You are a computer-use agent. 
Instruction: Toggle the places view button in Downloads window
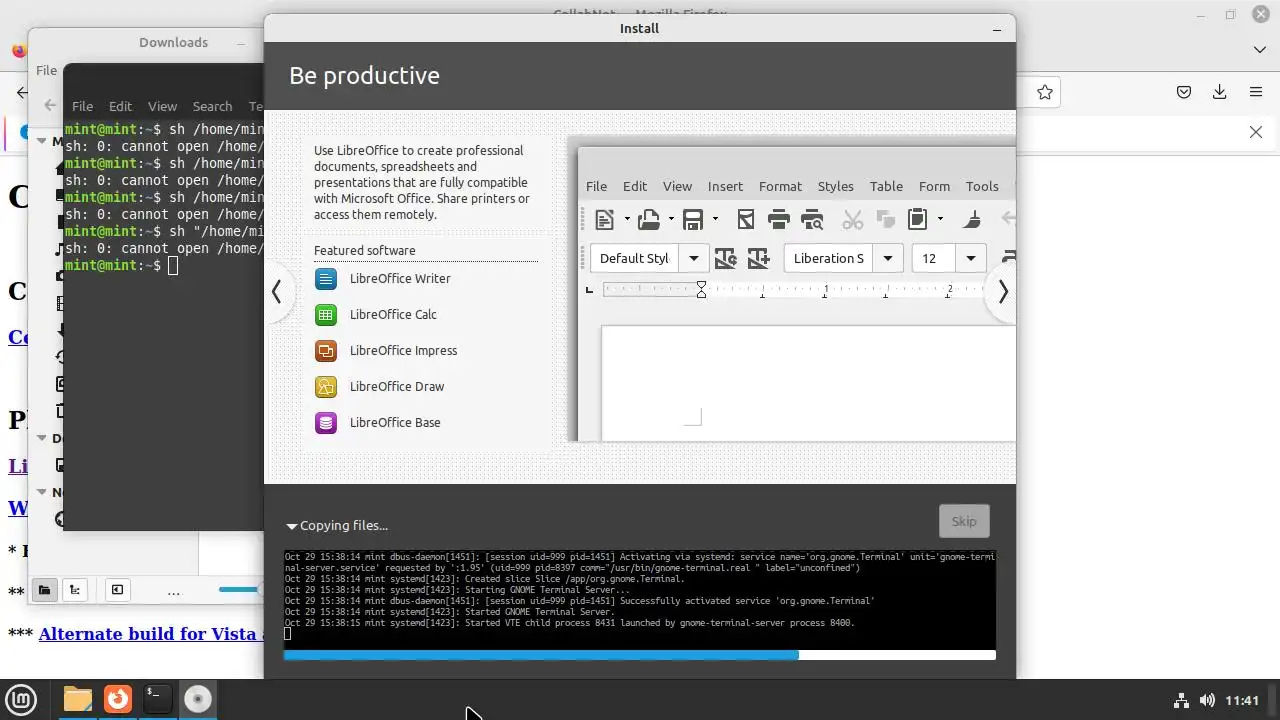(x=44, y=590)
